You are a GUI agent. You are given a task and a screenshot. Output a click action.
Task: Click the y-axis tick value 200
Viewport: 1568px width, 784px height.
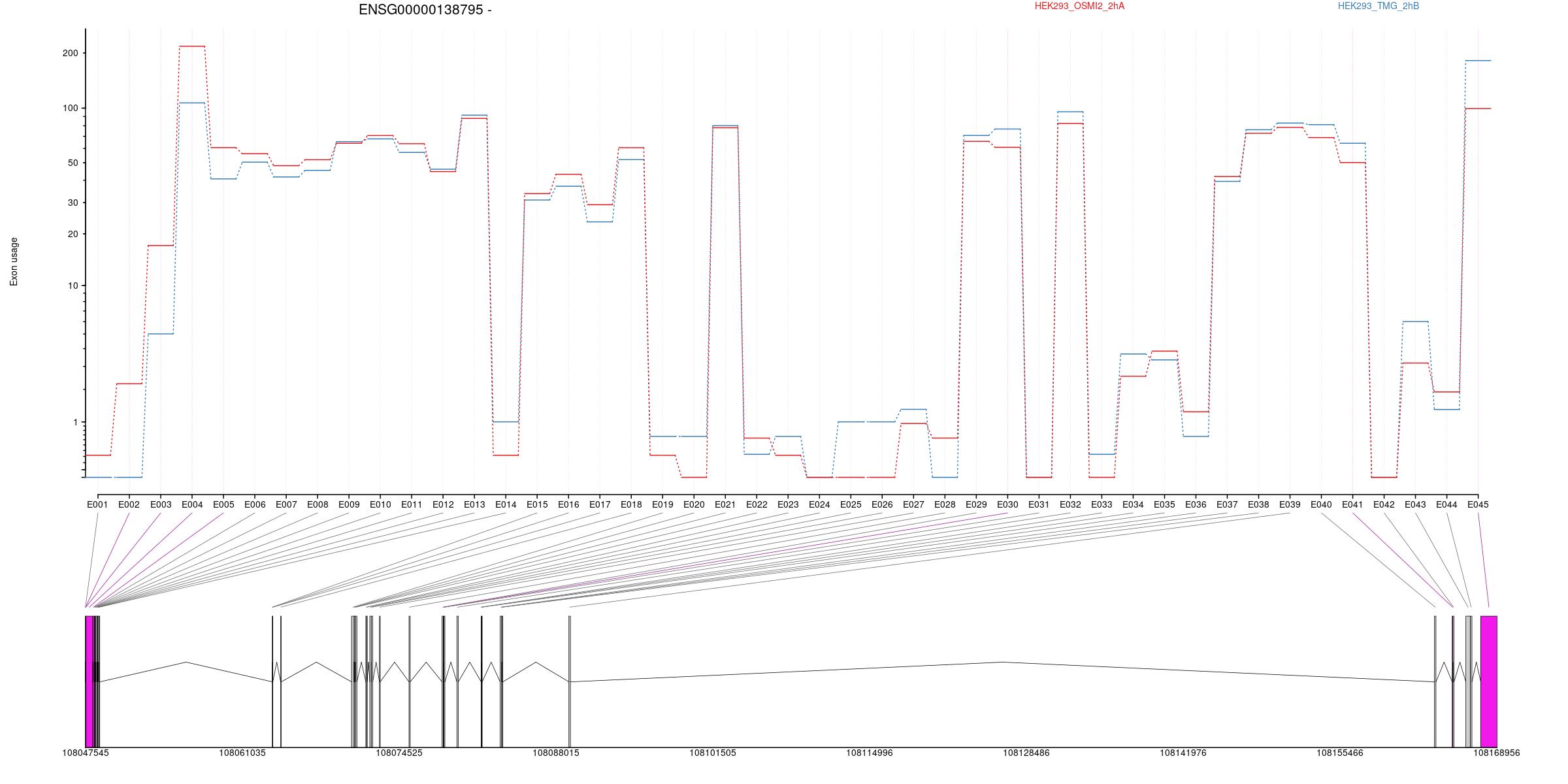(x=70, y=53)
